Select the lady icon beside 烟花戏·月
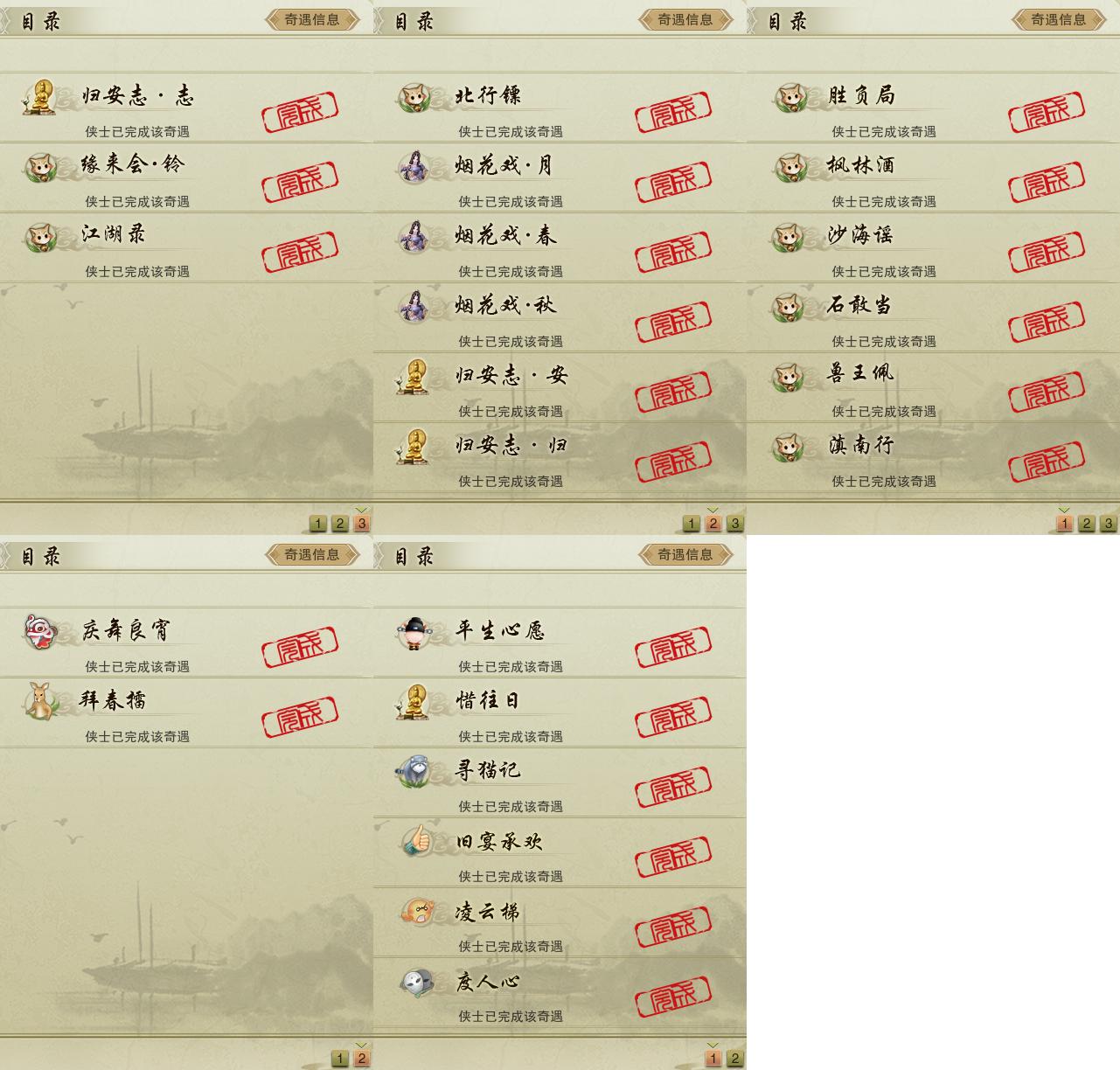The image size is (1120, 1070). pos(414,166)
